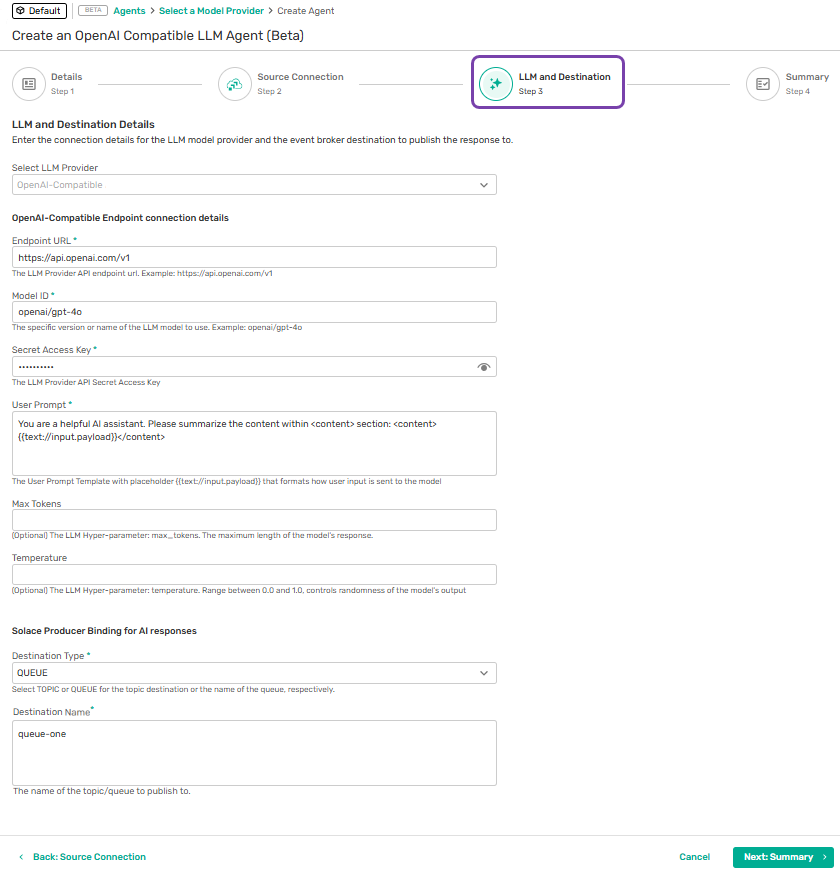This screenshot has height=873, width=840.
Task: Click into the Model ID field
Action: point(254,312)
